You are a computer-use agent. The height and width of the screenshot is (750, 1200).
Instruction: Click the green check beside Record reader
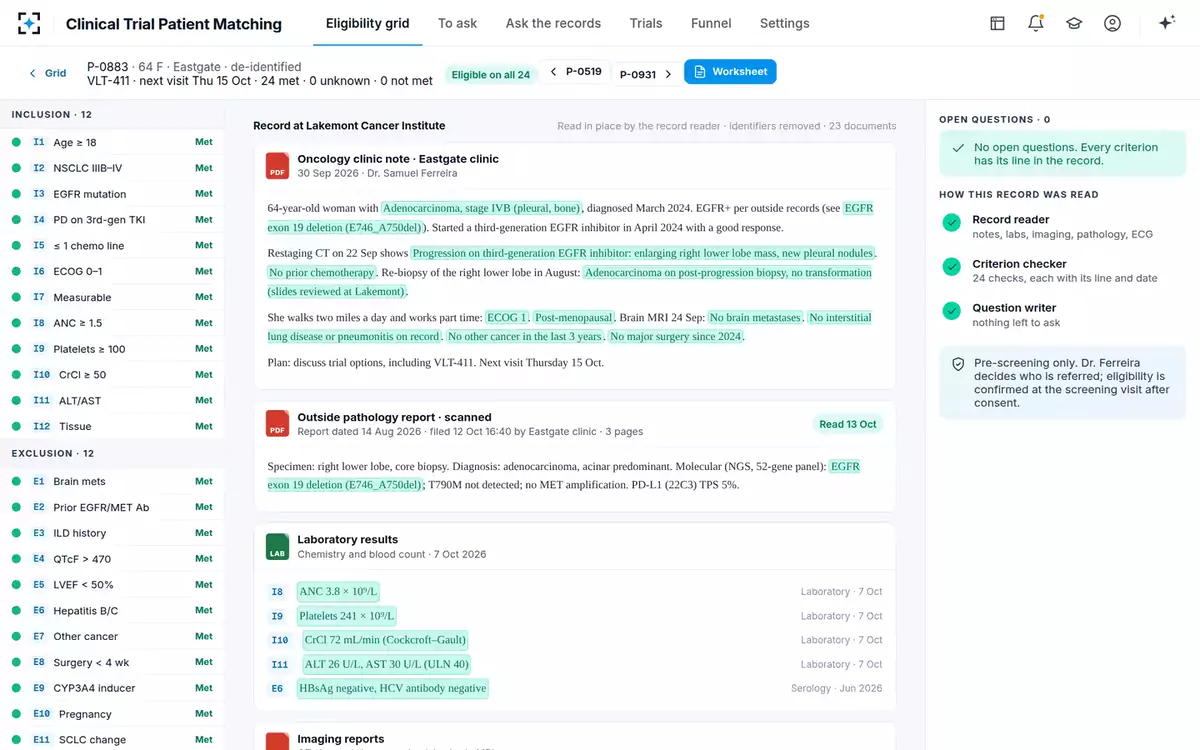(x=951, y=222)
